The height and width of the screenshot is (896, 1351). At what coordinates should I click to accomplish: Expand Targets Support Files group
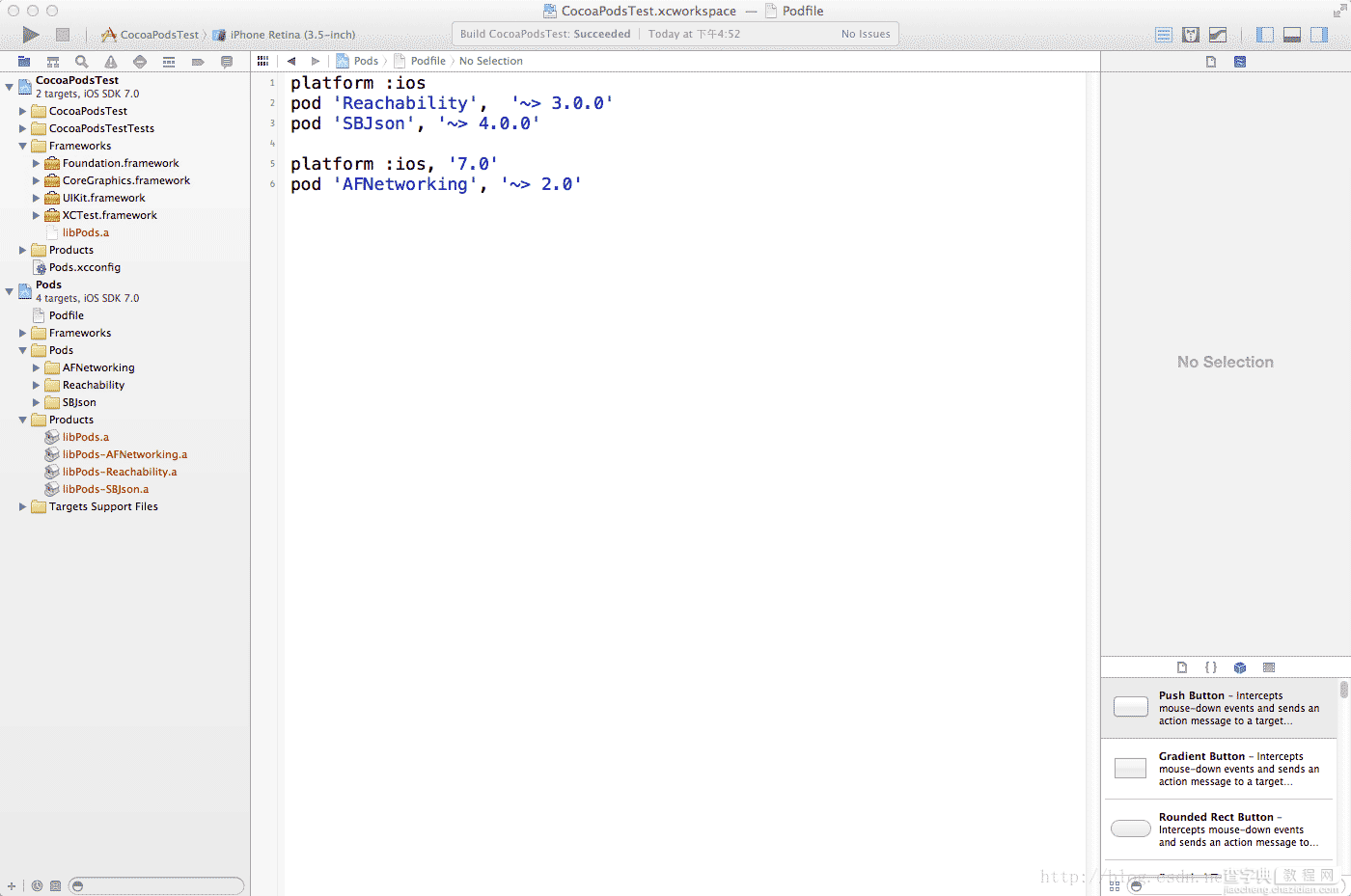[23, 506]
